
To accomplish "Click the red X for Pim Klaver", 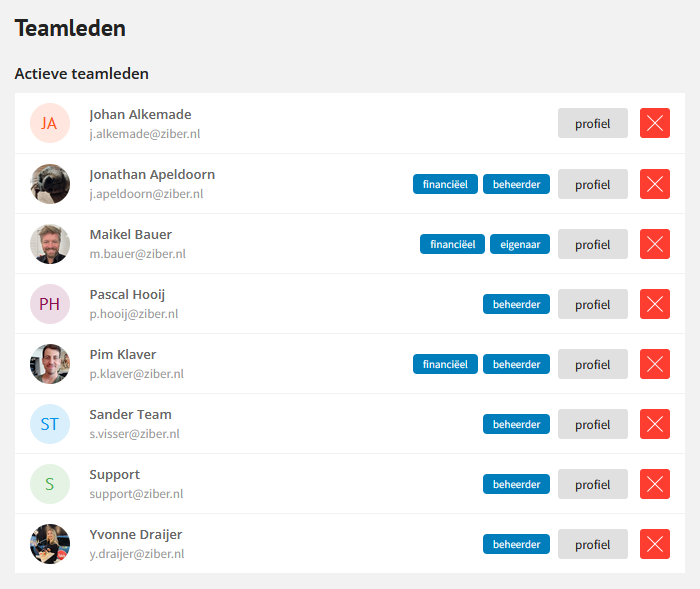I will coord(654,364).
